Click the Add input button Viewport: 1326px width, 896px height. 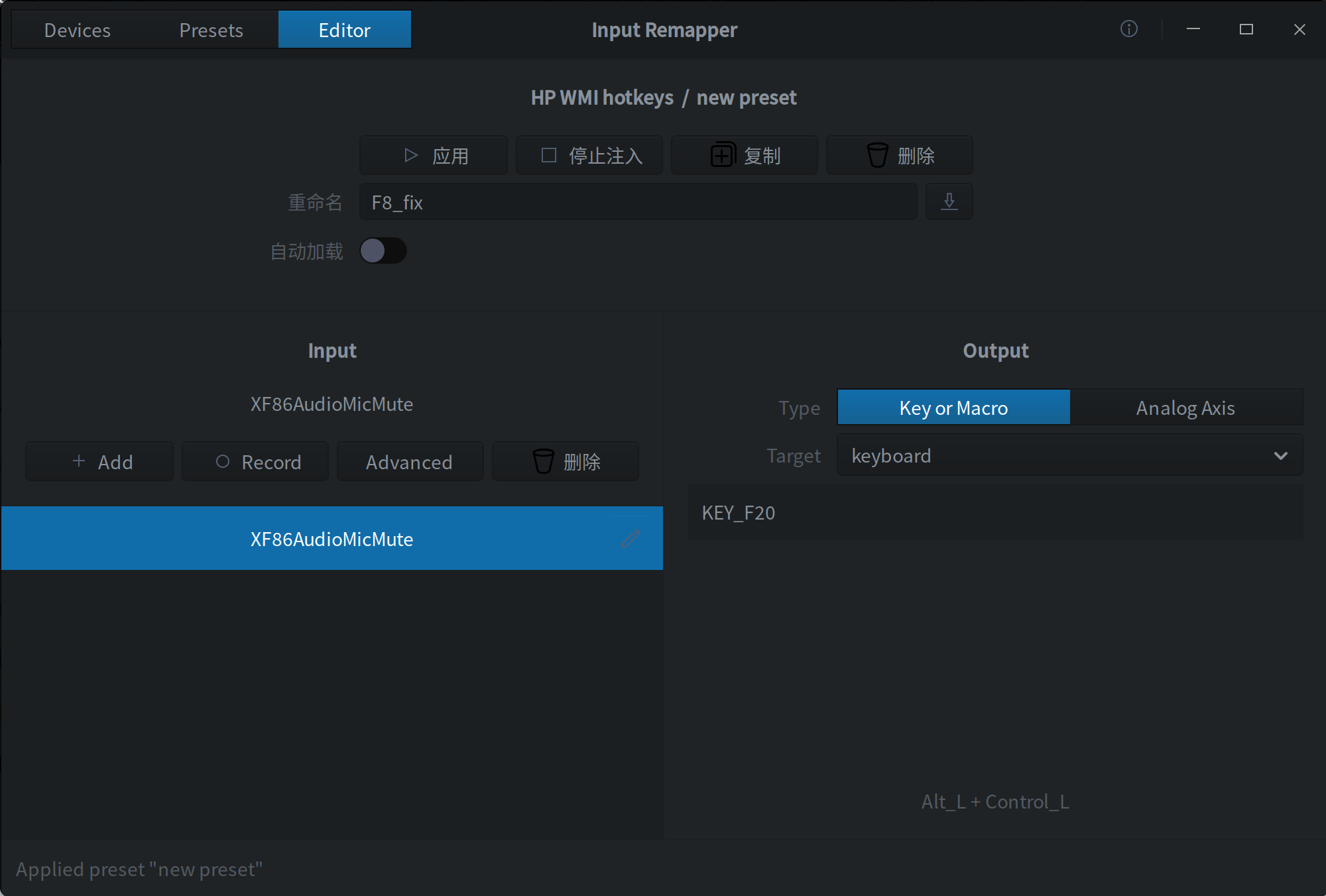pyautogui.click(x=99, y=461)
